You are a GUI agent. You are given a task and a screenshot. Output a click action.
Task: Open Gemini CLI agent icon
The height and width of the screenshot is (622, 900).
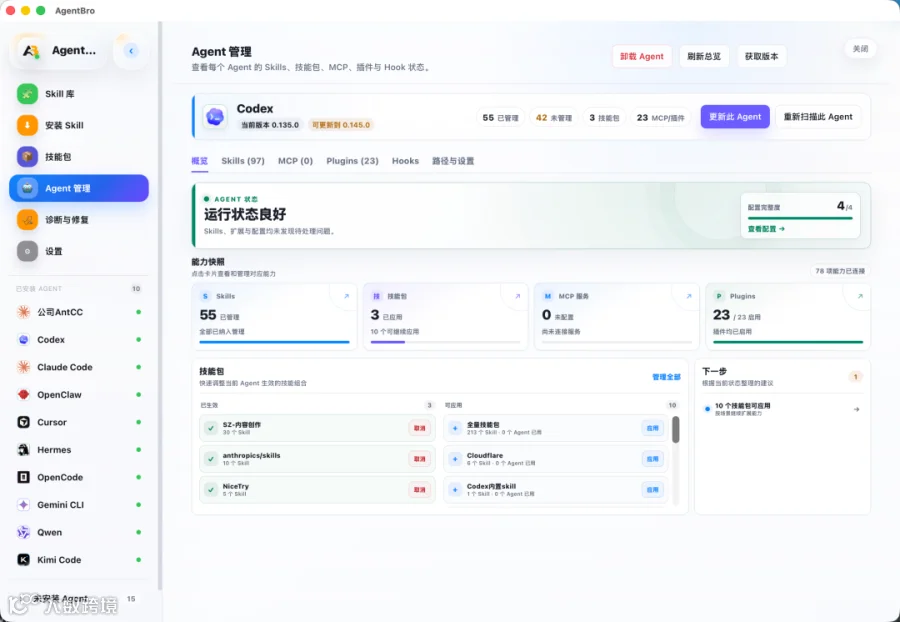pyautogui.click(x=24, y=505)
